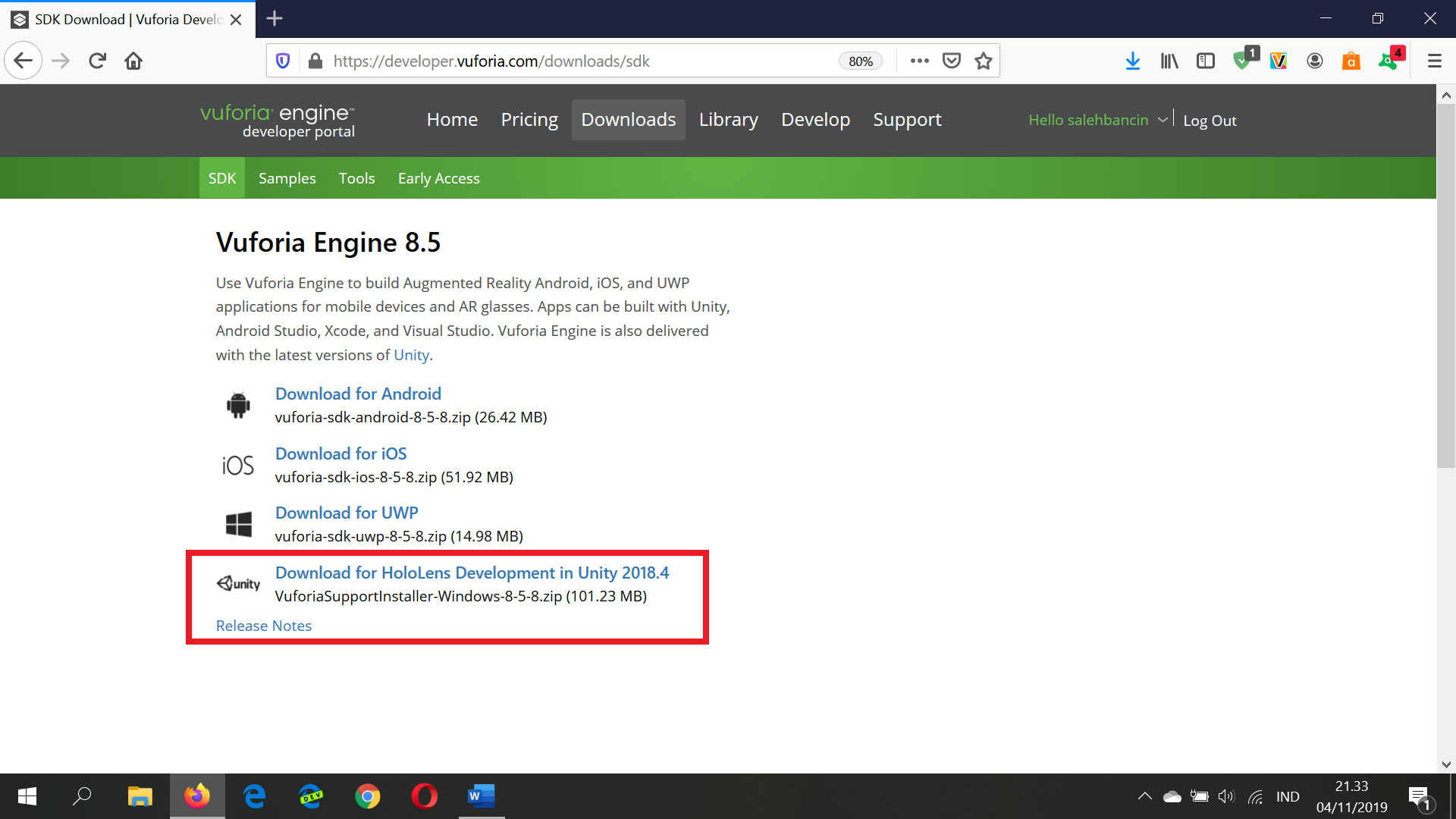The width and height of the screenshot is (1456, 819).
Task: Open the Develop menu item
Action: (x=816, y=120)
